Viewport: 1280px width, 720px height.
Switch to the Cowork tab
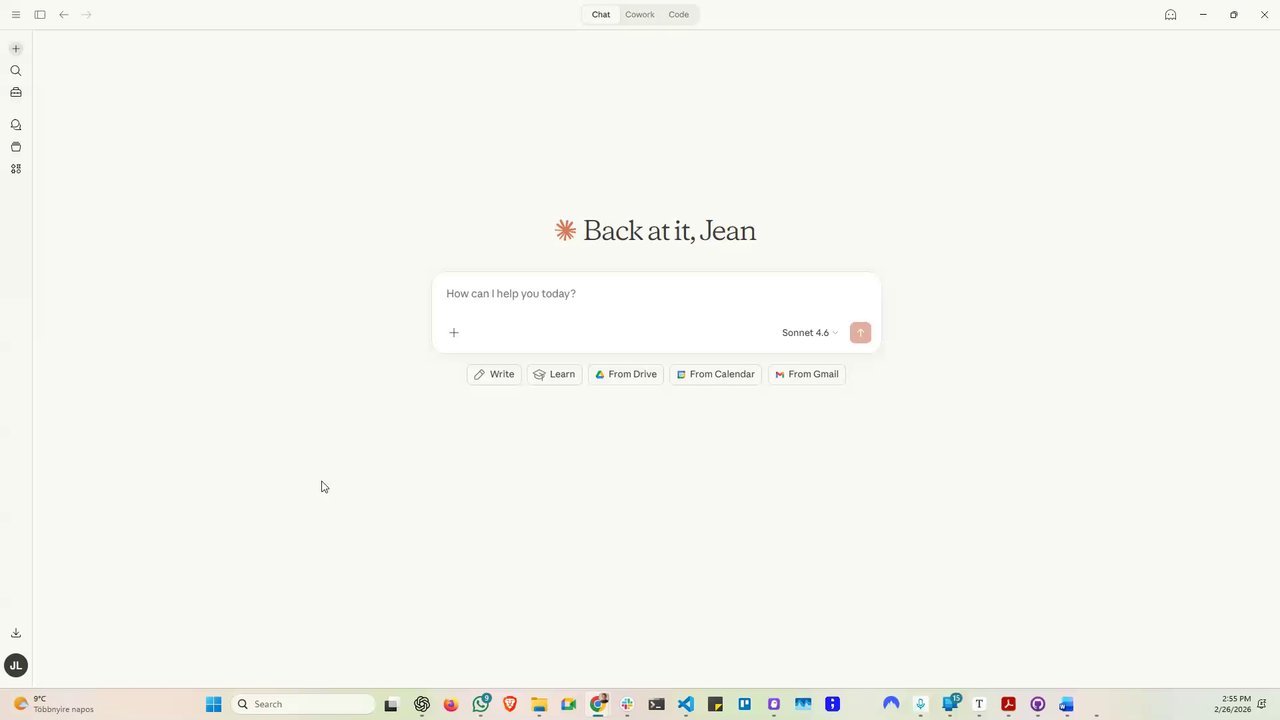pos(640,15)
